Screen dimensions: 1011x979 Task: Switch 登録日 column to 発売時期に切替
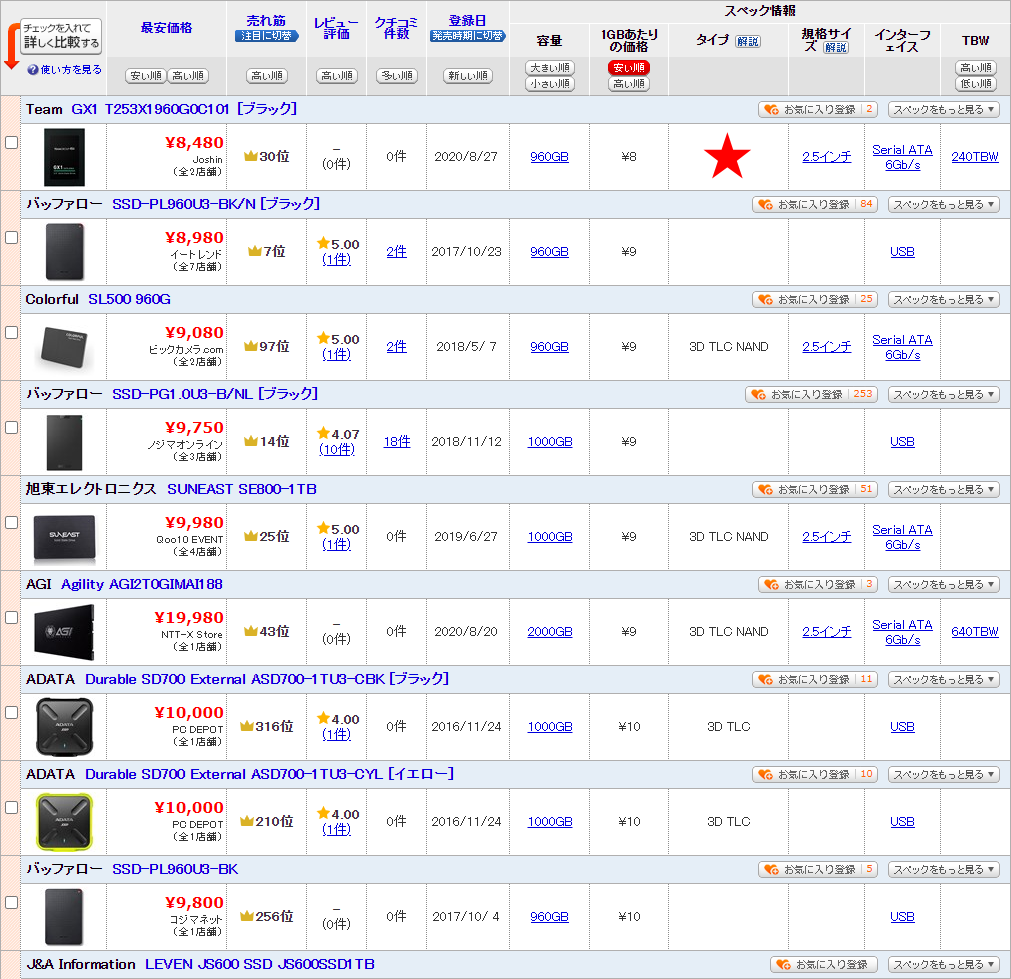click(467, 36)
